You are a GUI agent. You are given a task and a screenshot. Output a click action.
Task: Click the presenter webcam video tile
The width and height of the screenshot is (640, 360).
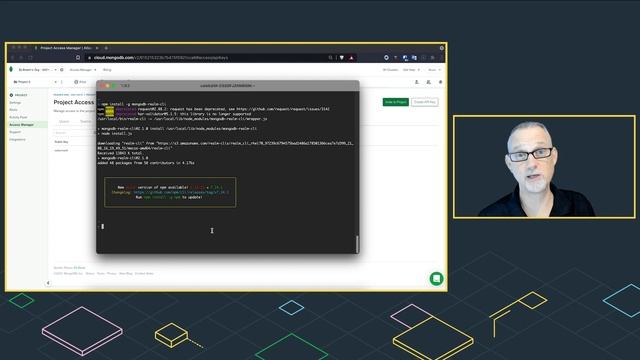pyautogui.click(x=544, y=167)
